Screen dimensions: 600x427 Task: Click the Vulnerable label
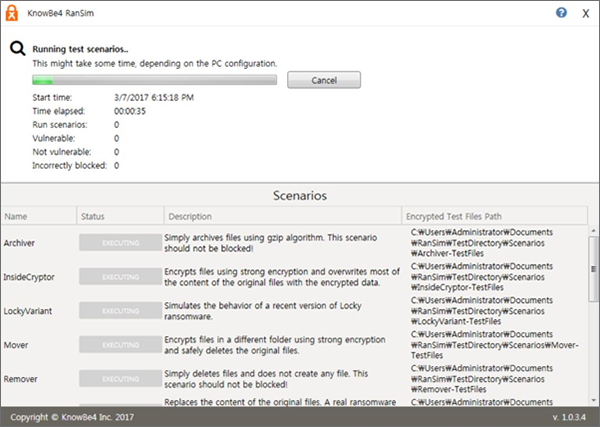[54, 139]
